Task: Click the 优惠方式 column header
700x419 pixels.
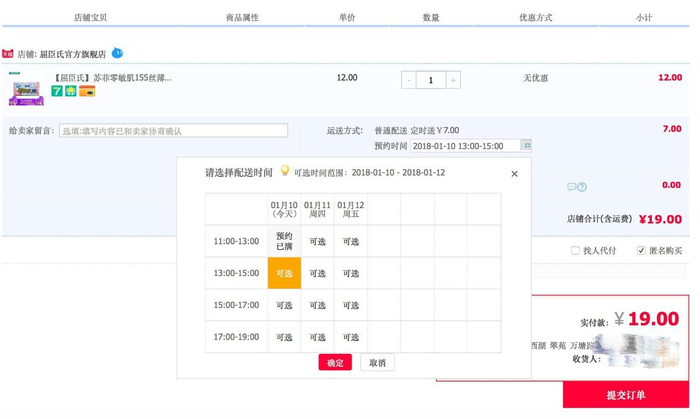Action: tap(535, 17)
